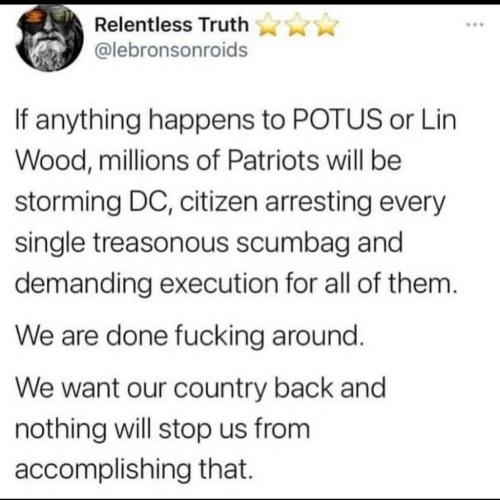Click the name Lin in the first line
The width and height of the screenshot is (500, 500).
(439, 120)
